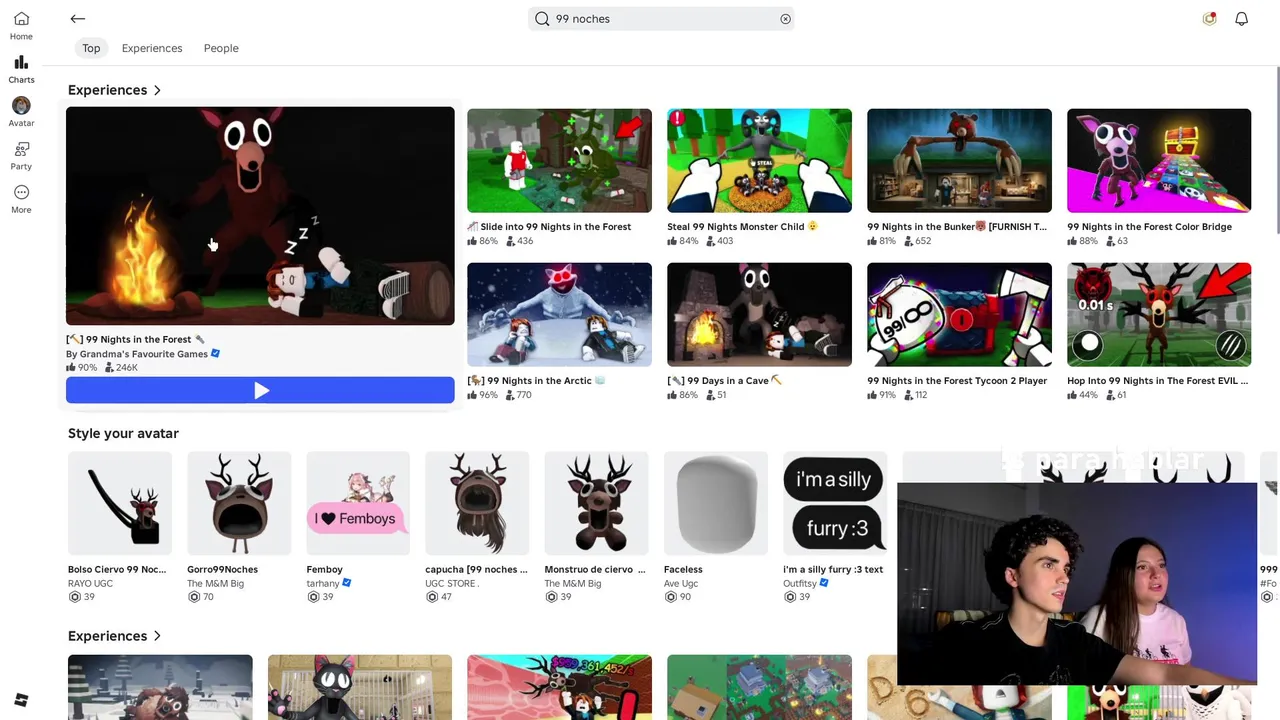The width and height of the screenshot is (1280, 720).
Task: Open the Charts sidebar icon
Action: pos(21,69)
